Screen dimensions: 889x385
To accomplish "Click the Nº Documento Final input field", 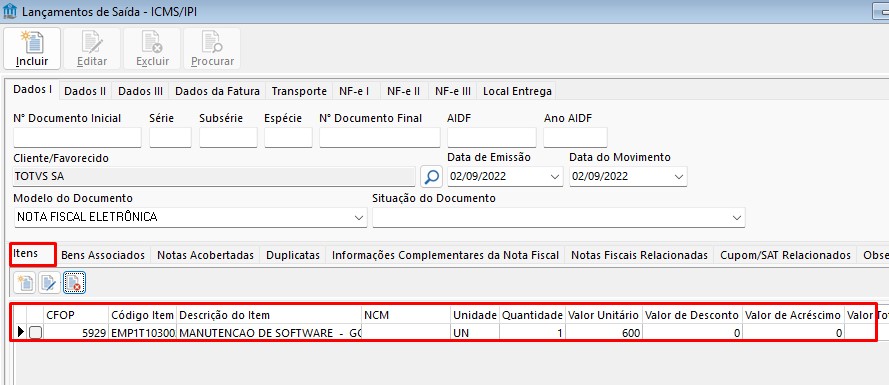I will tap(379, 138).
